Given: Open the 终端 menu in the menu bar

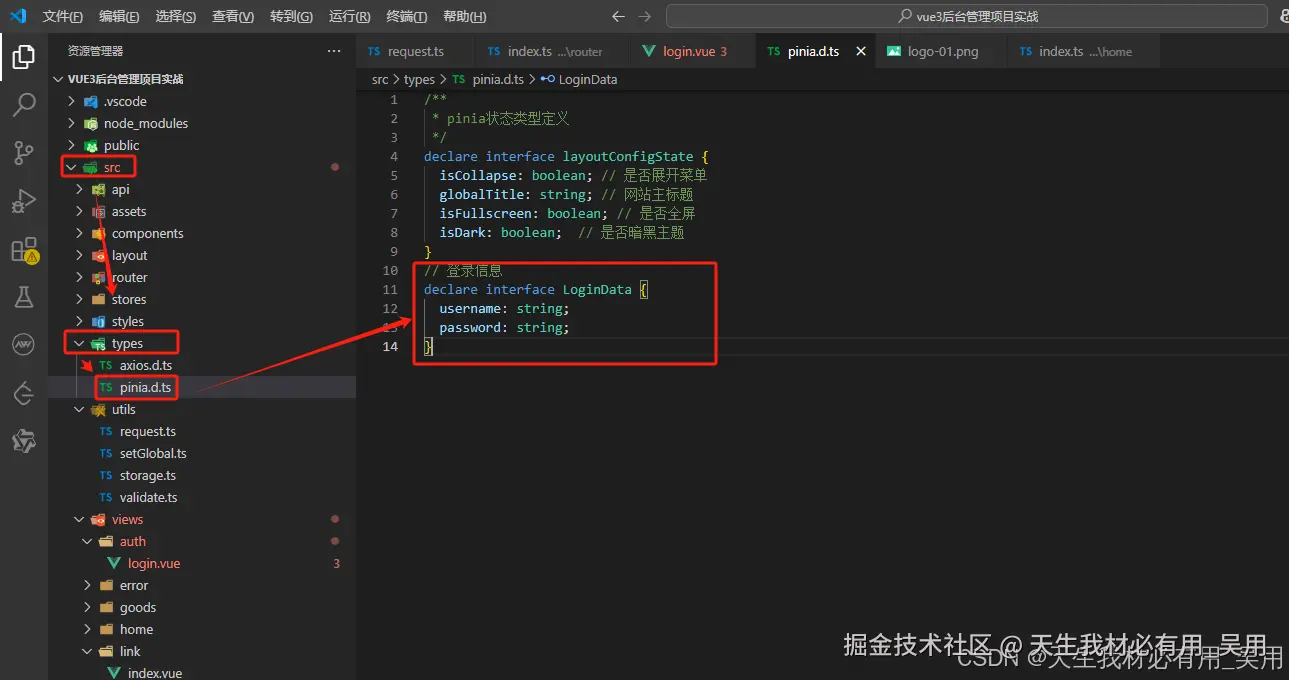Looking at the screenshot, I should (x=404, y=16).
